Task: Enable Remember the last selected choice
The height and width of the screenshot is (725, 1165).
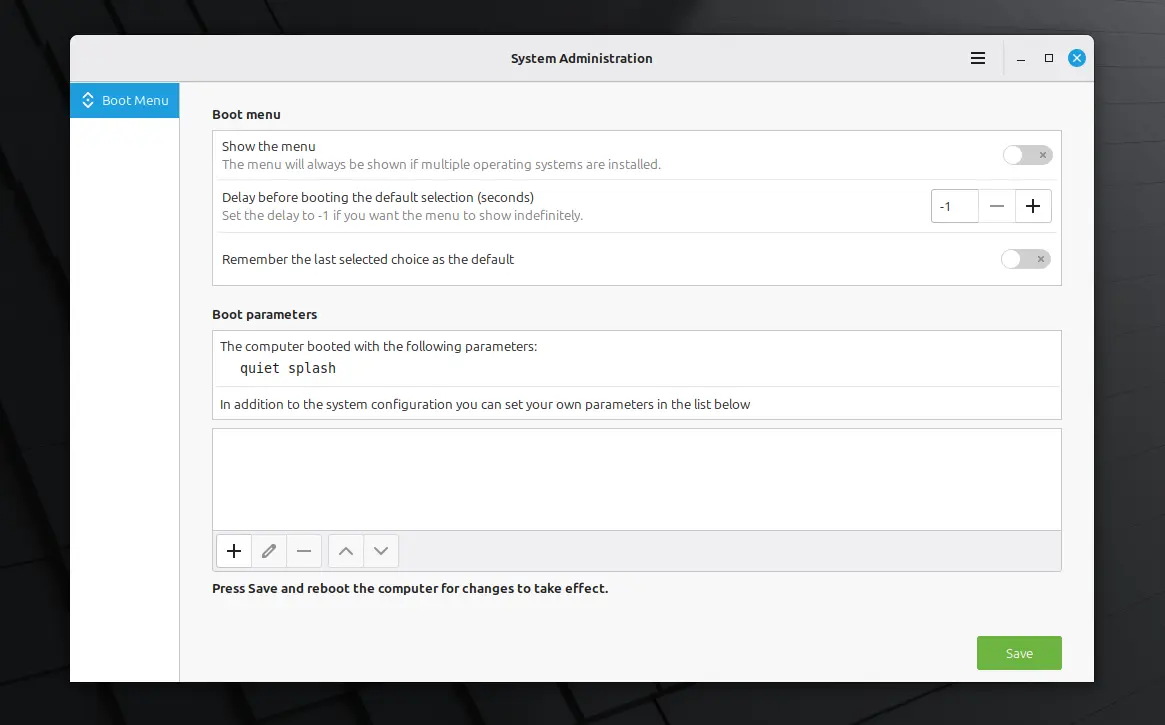Action: (x=1026, y=259)
